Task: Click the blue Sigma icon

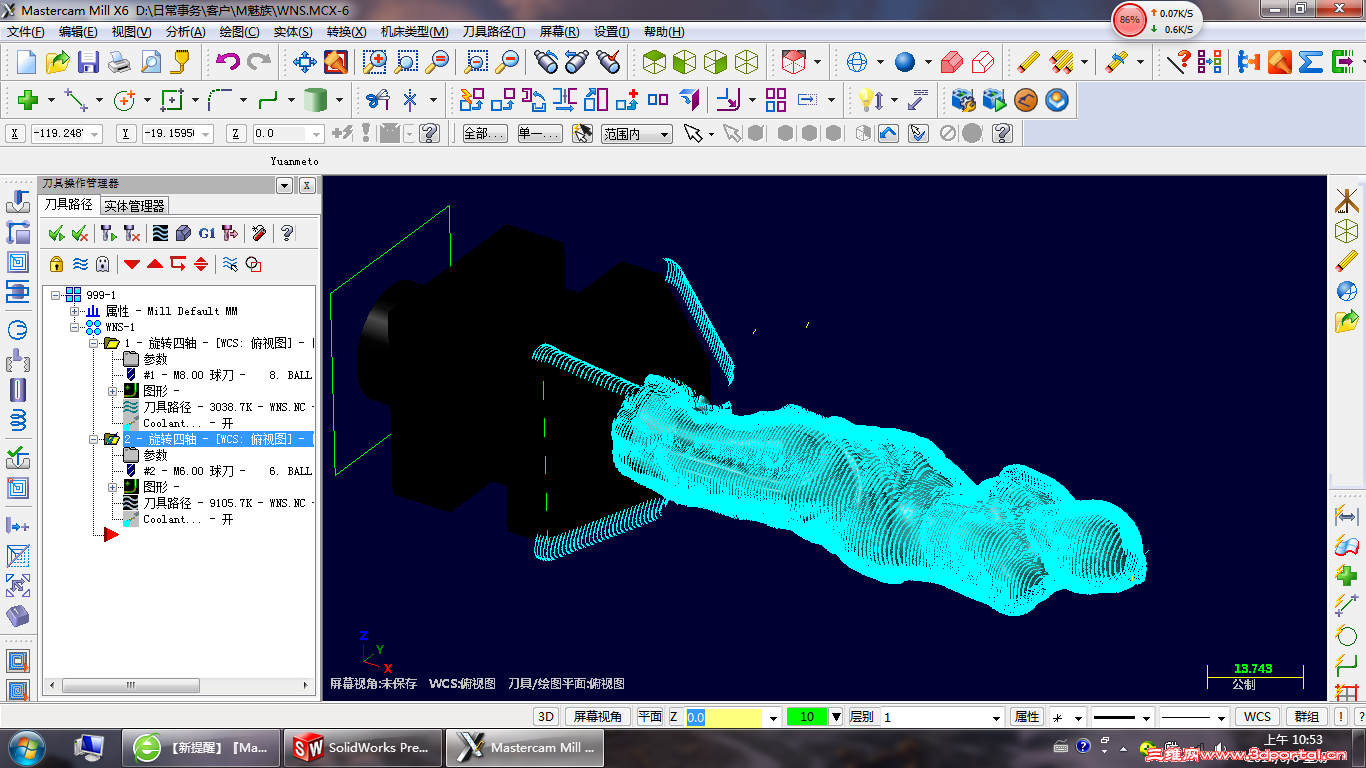Action: [1311, 62]
